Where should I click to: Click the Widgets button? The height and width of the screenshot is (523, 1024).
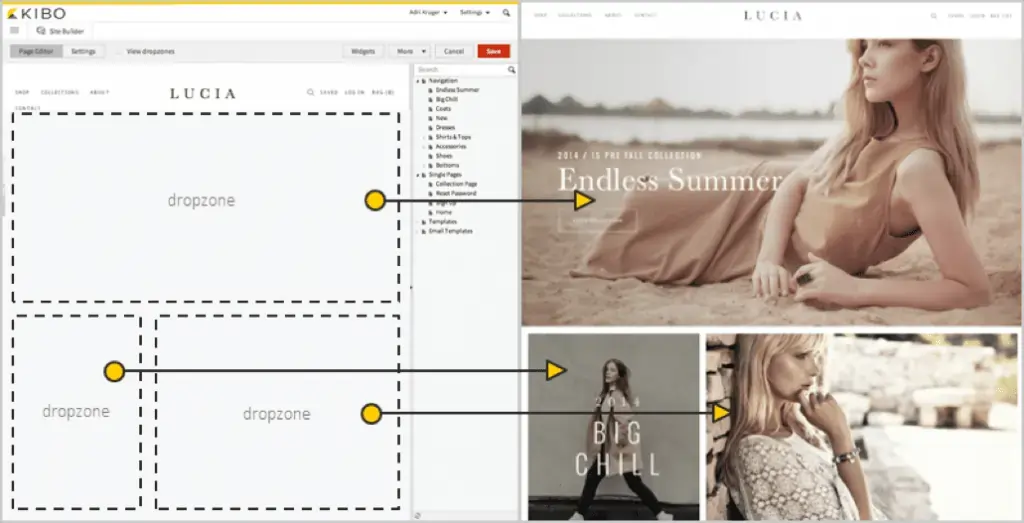[364, 51]
